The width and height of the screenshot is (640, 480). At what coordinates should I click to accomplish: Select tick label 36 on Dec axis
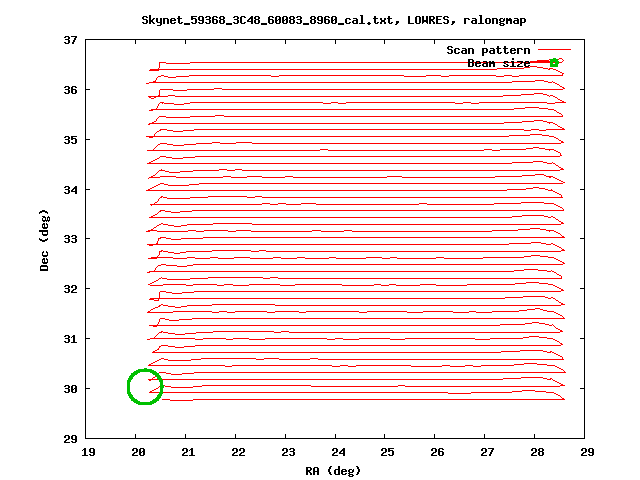coord(70,90)
